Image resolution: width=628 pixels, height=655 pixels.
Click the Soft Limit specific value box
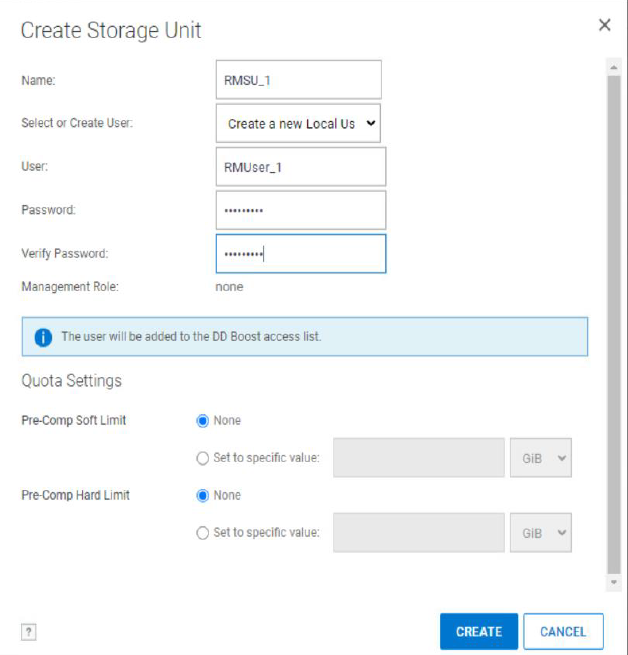418,458
